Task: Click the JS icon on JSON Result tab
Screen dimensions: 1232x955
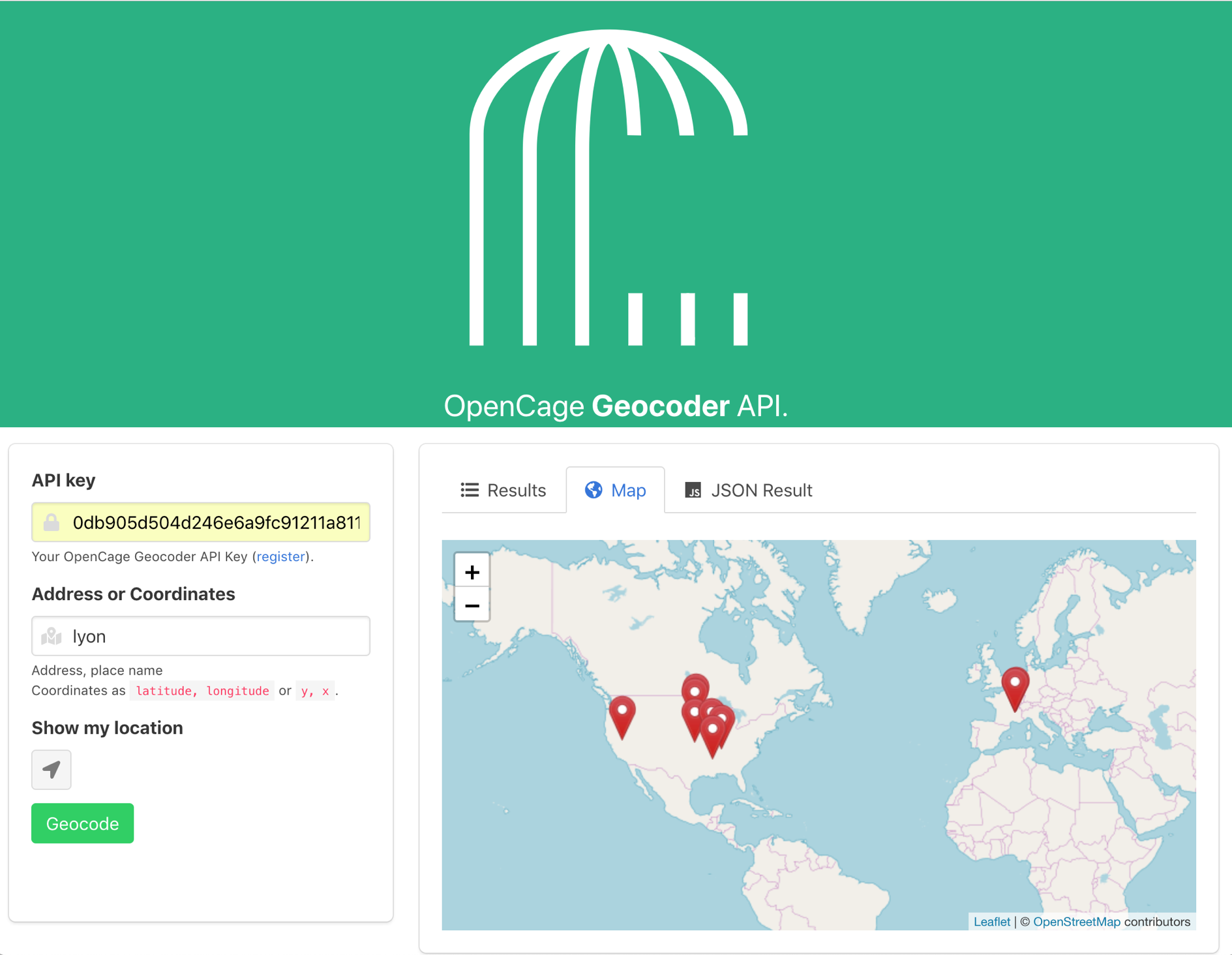Action: (x=693, y=490)
